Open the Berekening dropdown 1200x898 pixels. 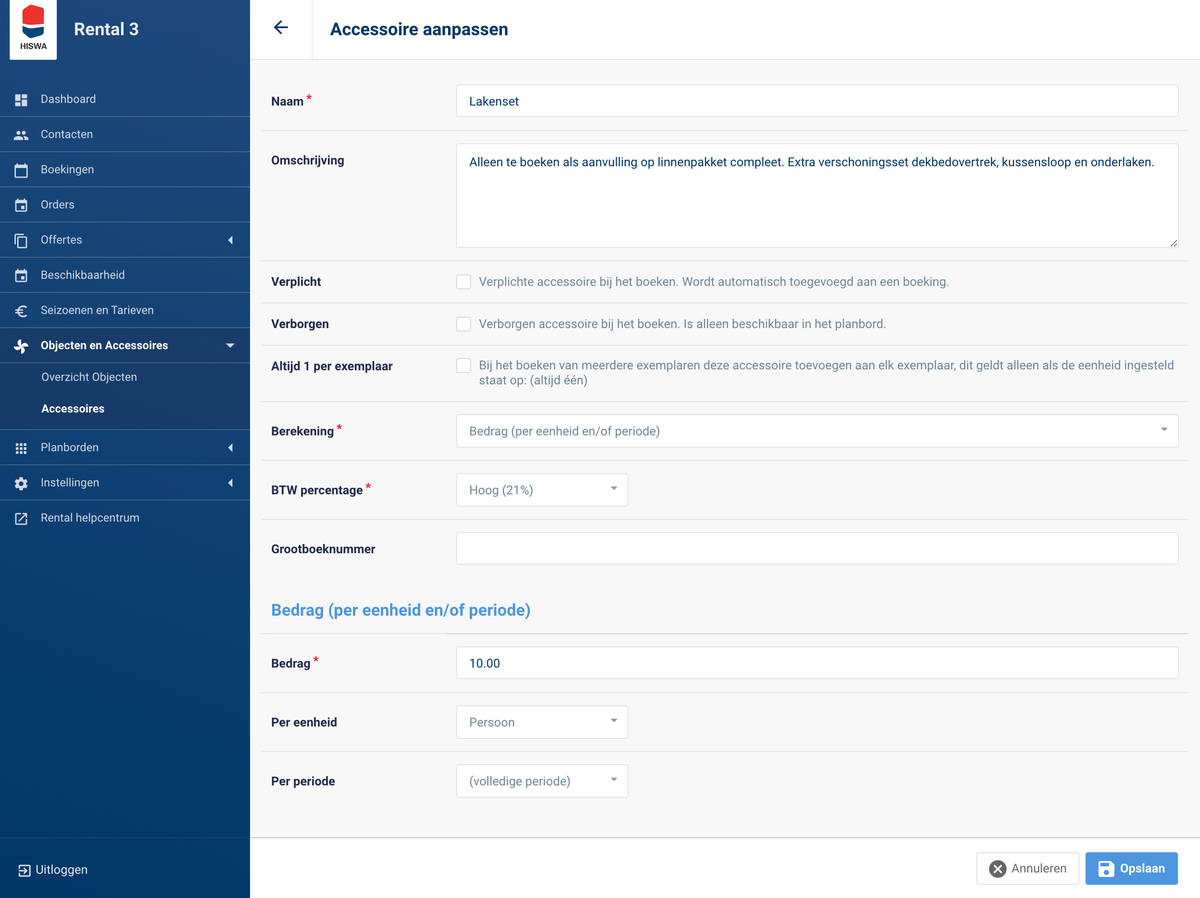[816, 431]
